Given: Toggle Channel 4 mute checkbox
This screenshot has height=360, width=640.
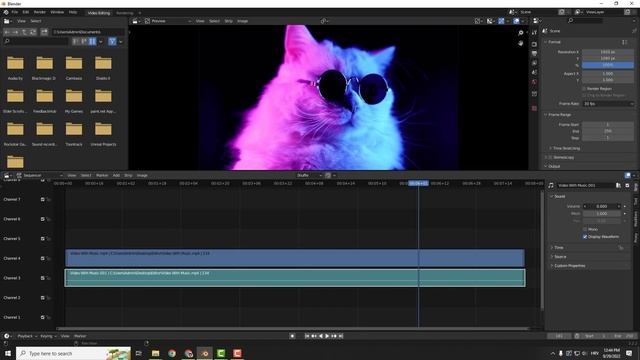Looking at the screenshot, I should (42, 258).
